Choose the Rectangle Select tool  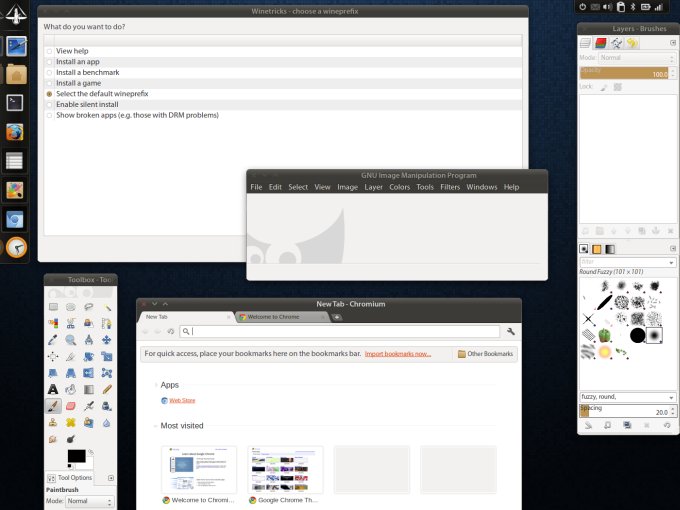click(53, 307)
